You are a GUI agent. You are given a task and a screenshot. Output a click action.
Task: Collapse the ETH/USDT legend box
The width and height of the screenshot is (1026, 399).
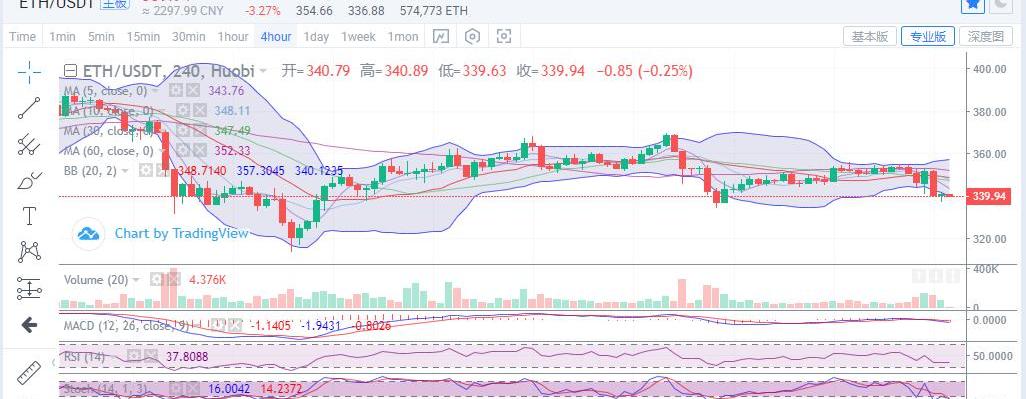[x=71, y=71]
